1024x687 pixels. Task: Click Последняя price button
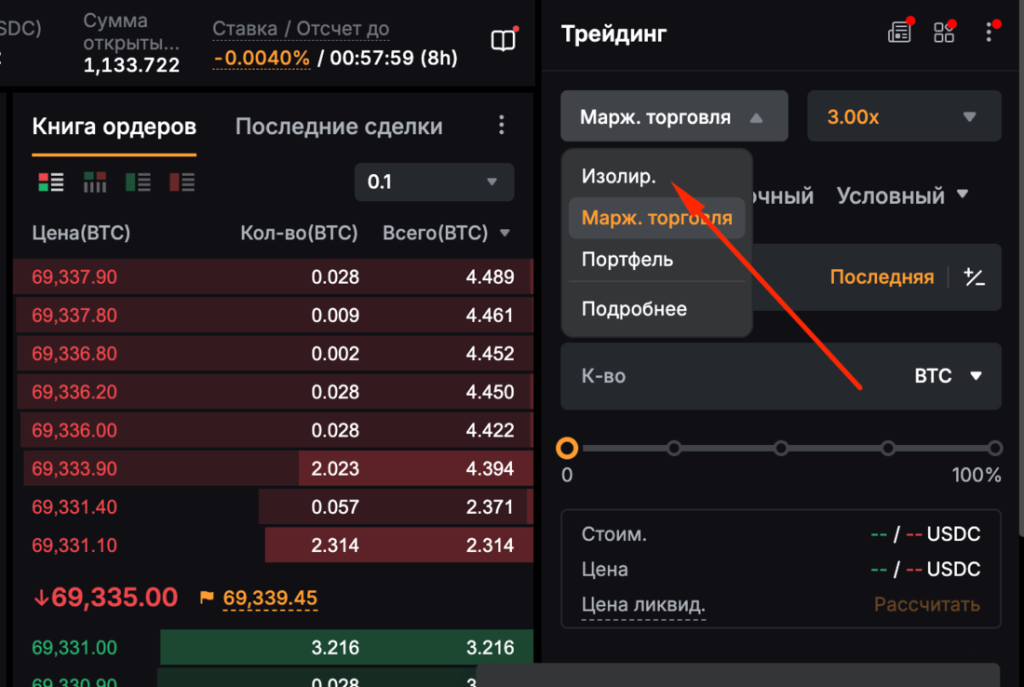pyautogui.click(x=881, y=277)
